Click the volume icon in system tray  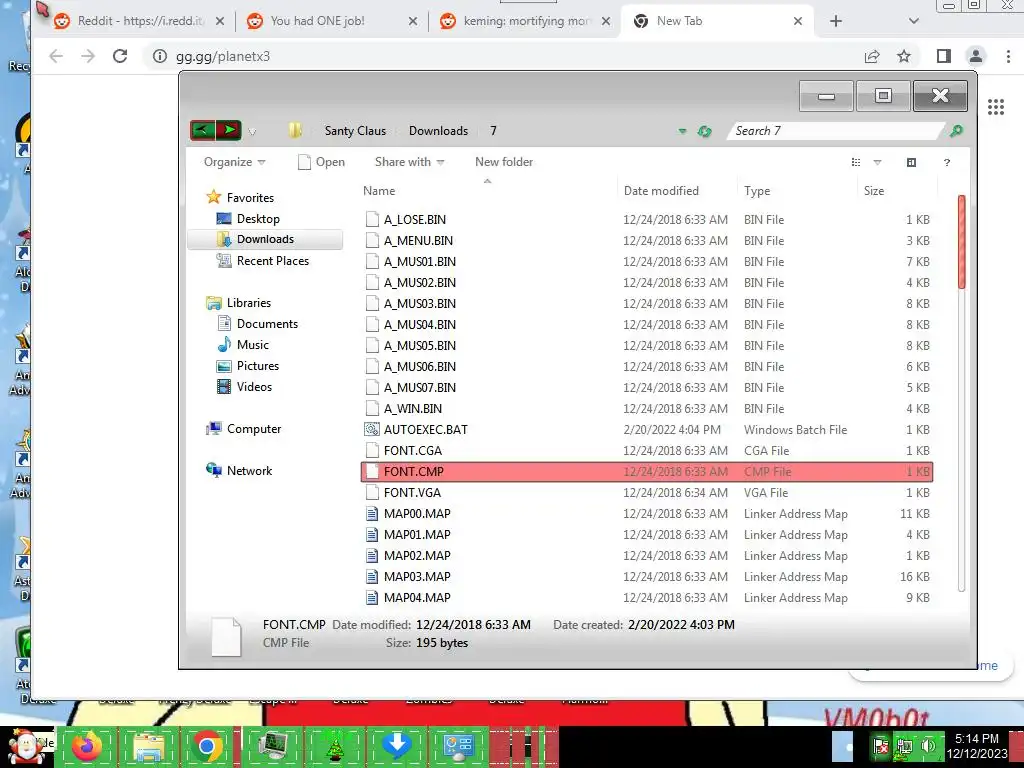[x=927, y=746]
